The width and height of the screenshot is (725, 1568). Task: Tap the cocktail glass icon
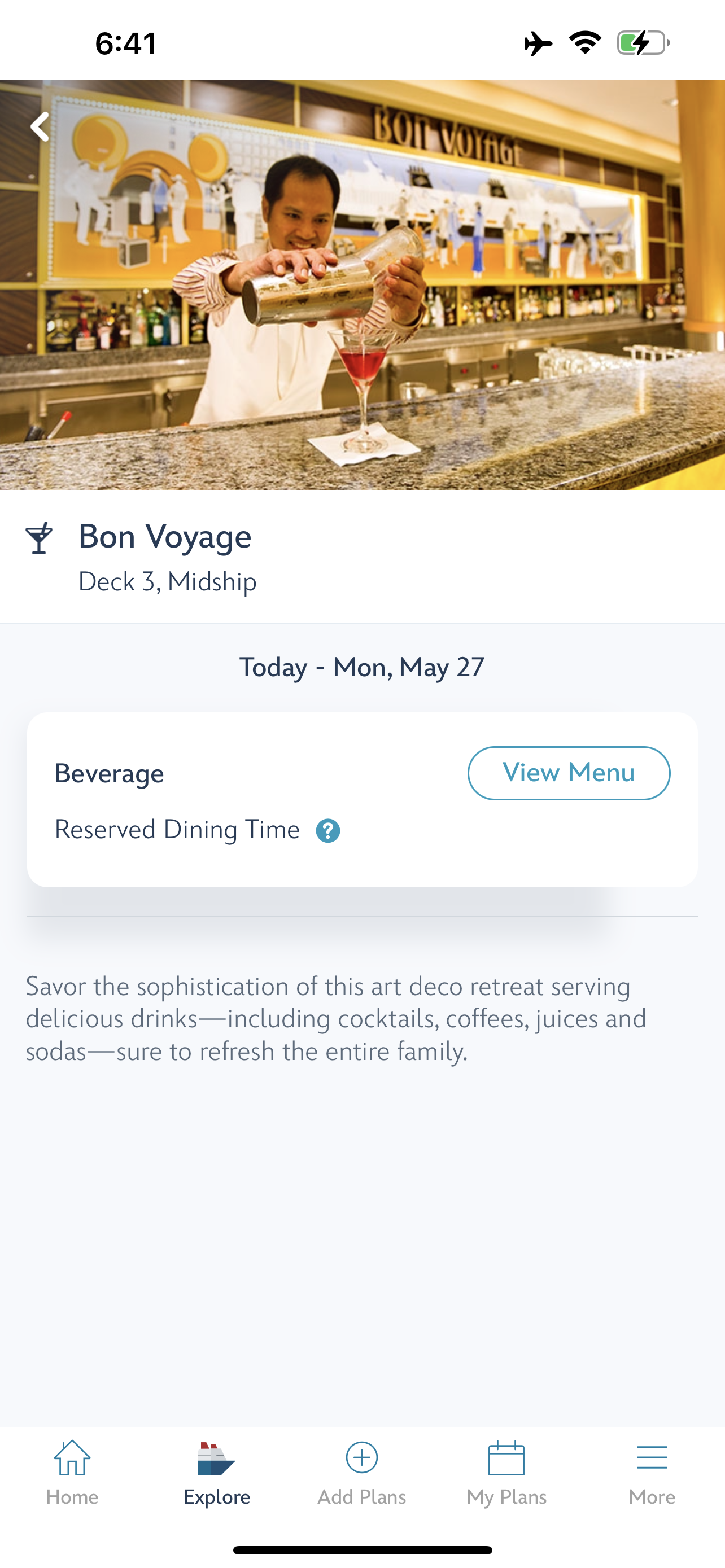(x=39, y=538)
